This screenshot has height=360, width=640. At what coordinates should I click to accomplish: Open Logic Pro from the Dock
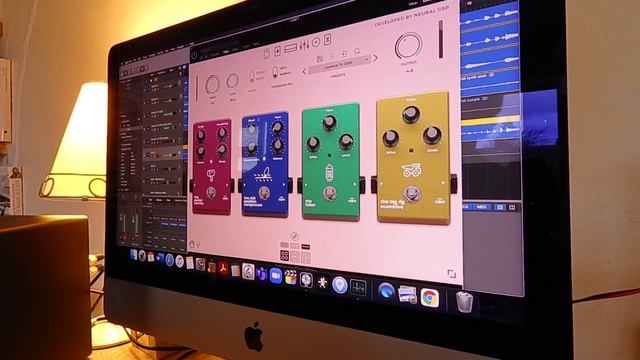tap(306, 280)
